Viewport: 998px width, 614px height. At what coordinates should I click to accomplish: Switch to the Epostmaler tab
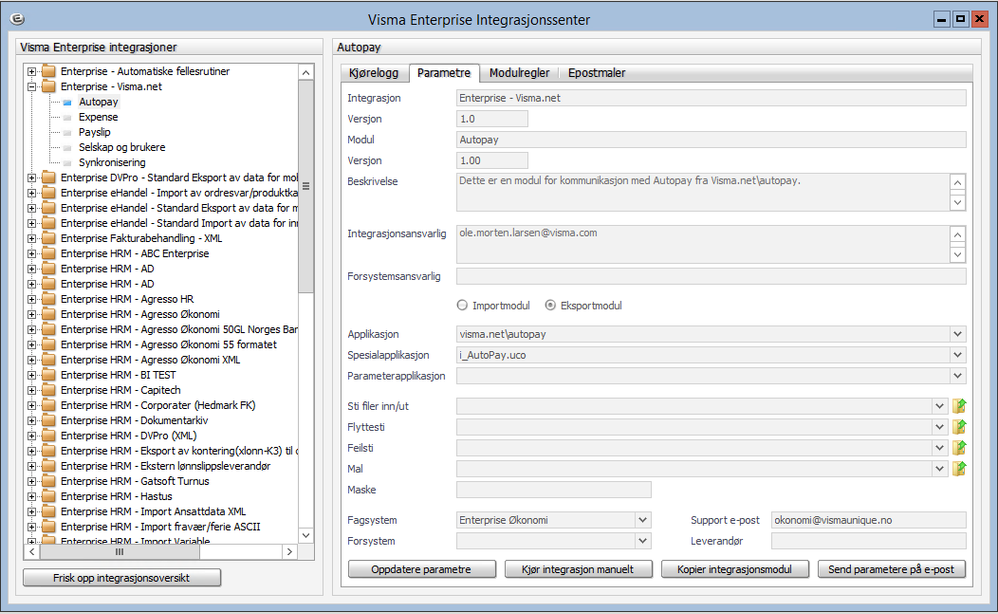[x=596, y=73]
